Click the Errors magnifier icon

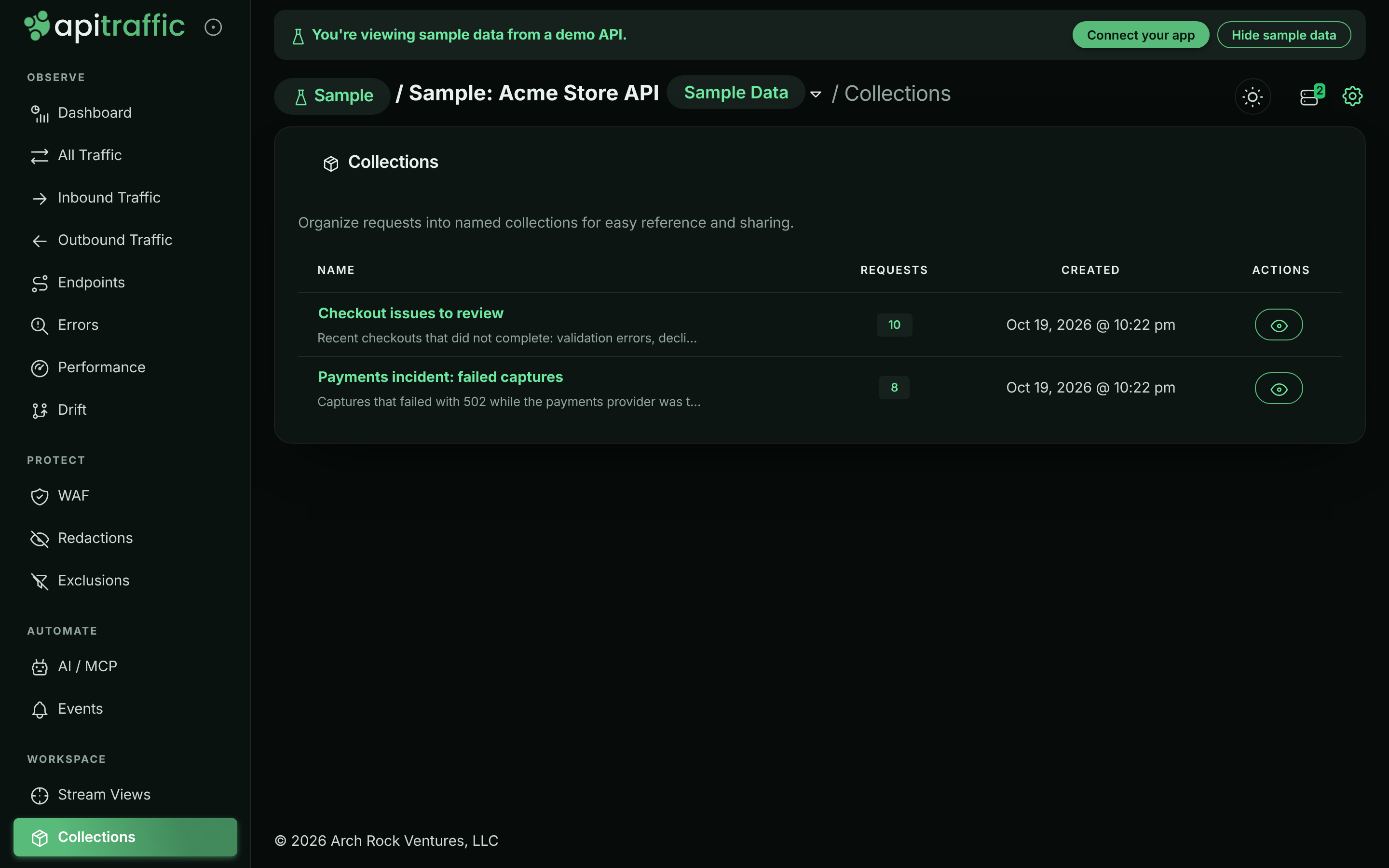pos(40,326)
